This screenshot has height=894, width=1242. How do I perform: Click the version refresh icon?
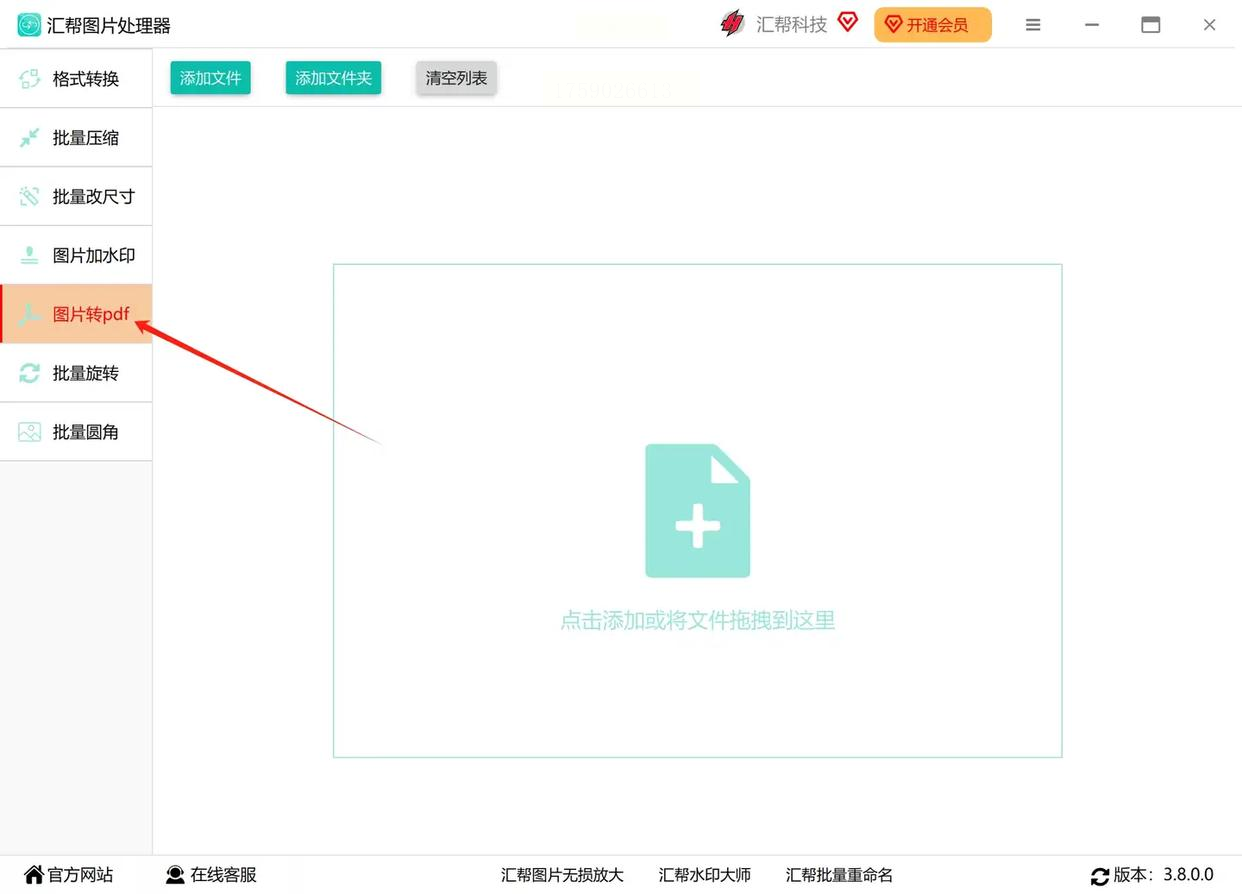click(x=1100, y=876)
